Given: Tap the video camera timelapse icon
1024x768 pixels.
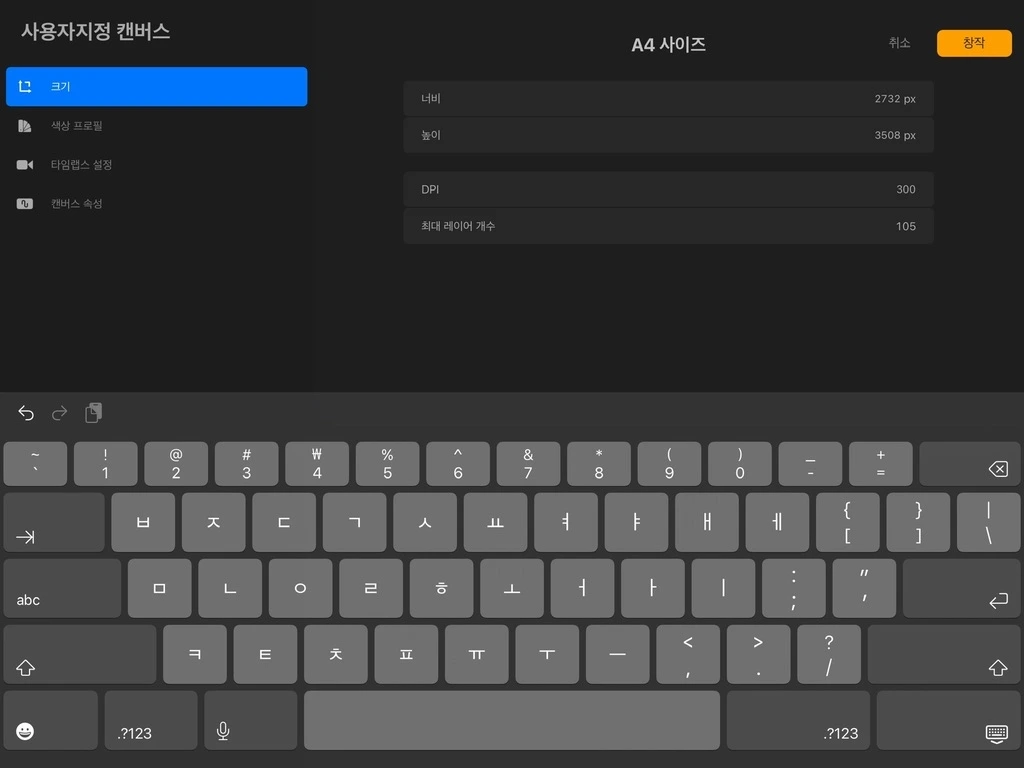Looking at the screenshot, I should click(25, 165).
